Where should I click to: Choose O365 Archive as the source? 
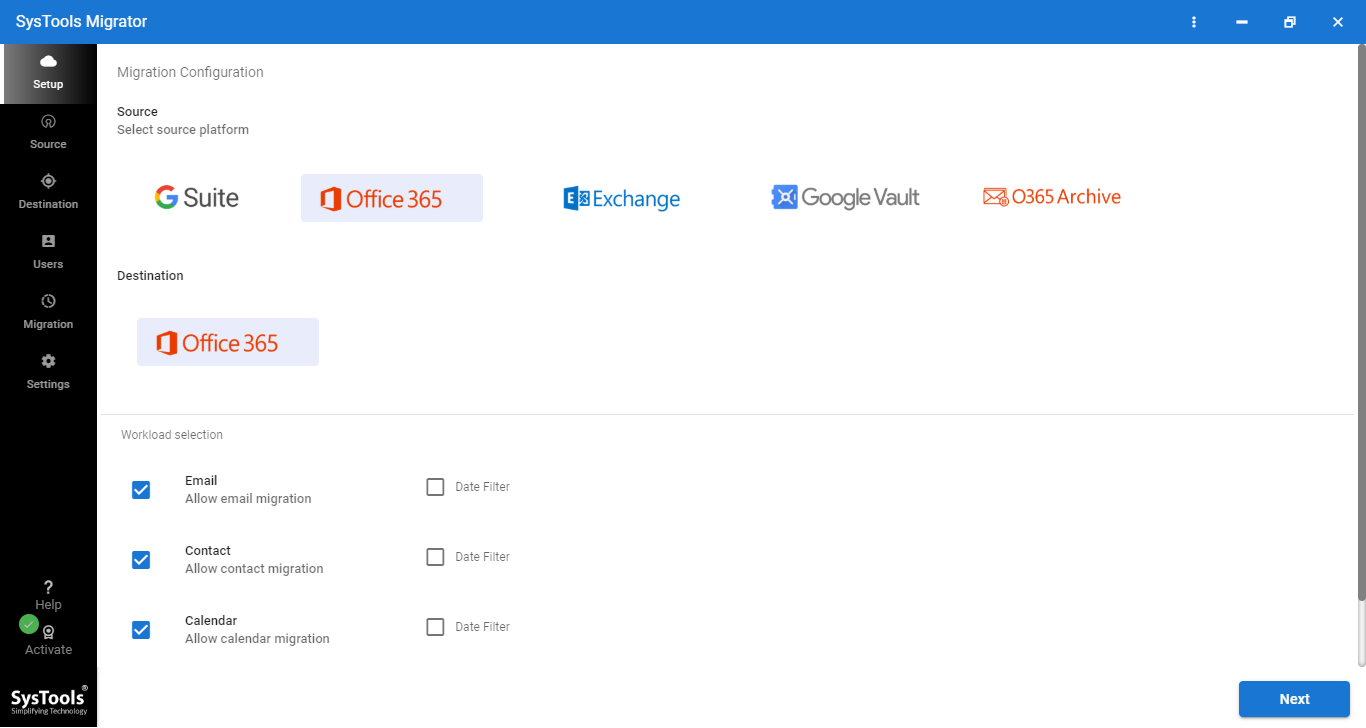(1051, 197)
